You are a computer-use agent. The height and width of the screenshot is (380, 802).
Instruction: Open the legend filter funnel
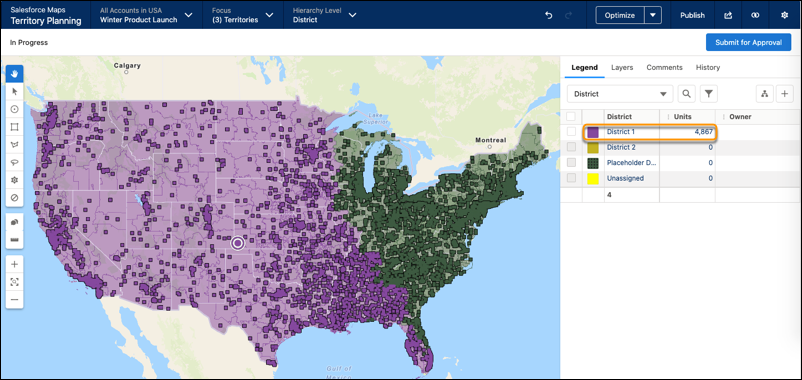point(709,94)
